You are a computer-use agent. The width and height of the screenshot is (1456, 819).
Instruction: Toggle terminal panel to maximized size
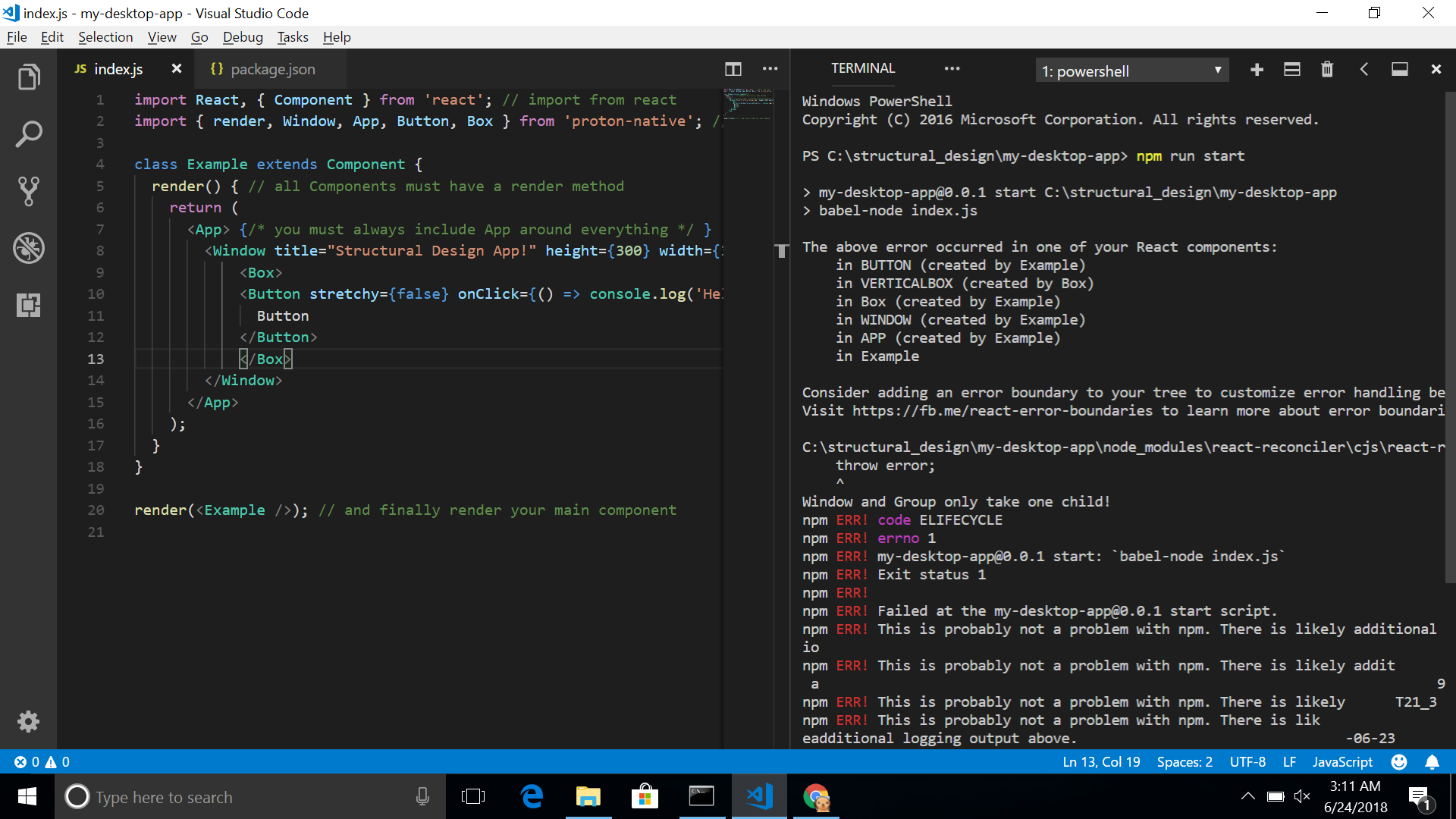pyautogui.click(x=1400, y=69)
